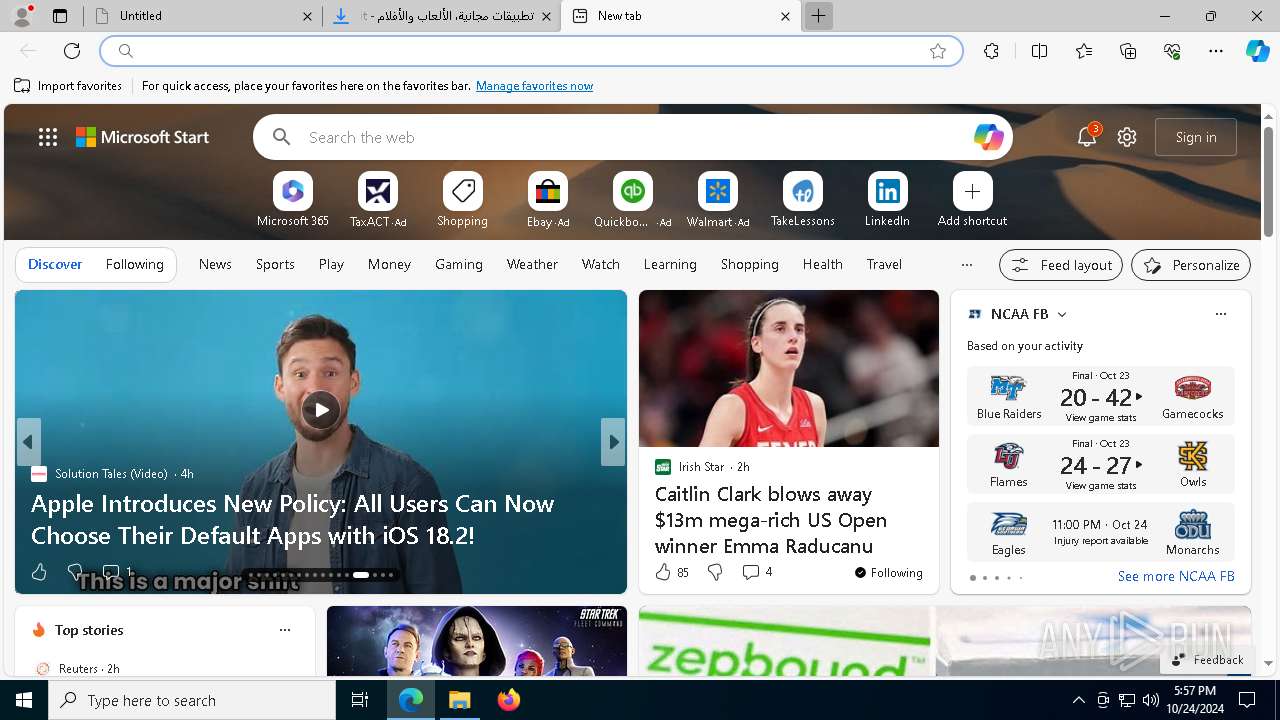Open the Travel category
Image resolution: width=1280 pixels, height=720 pixels.
884,264
